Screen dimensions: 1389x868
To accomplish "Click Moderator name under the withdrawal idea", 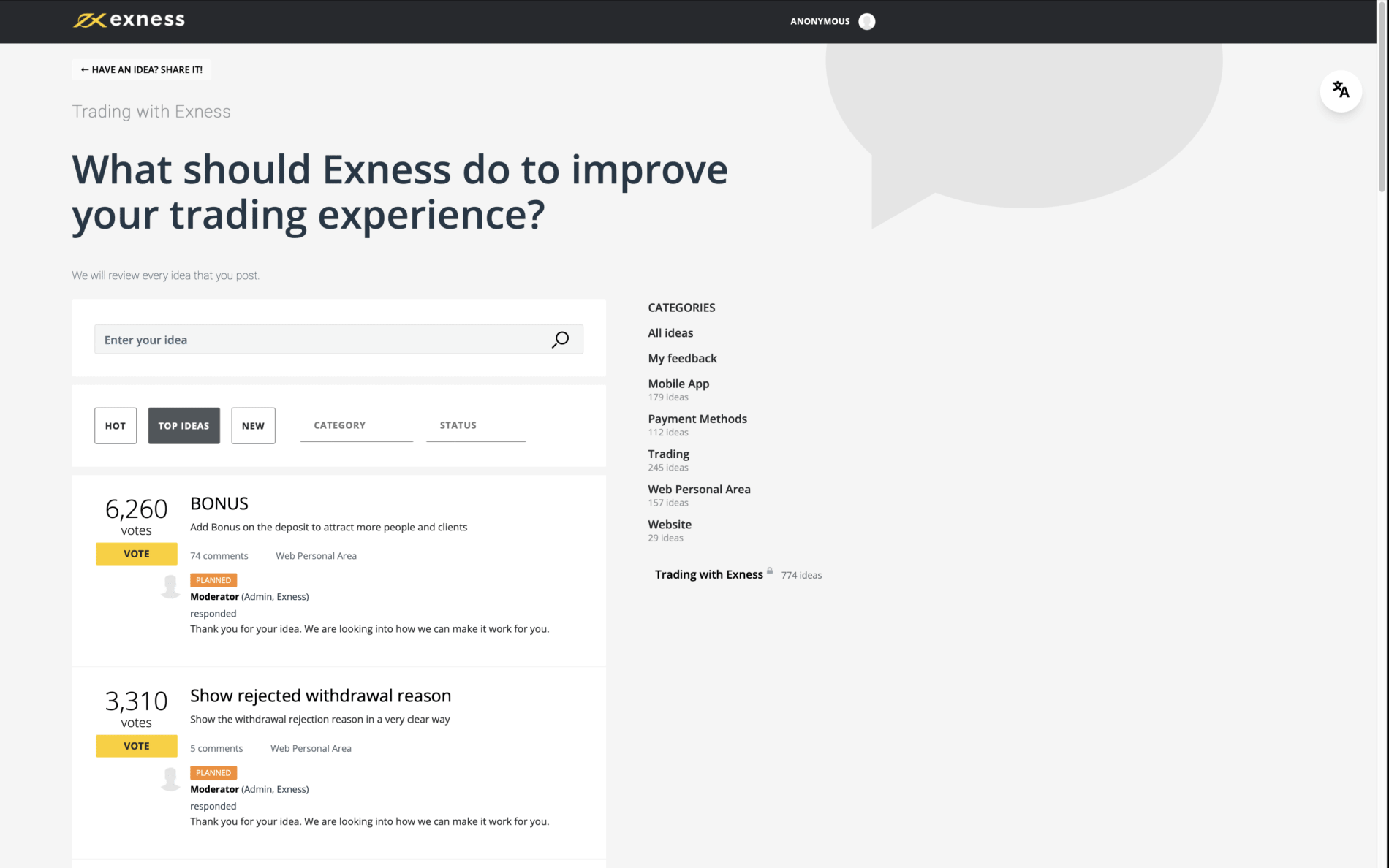I will pyautogui.click(x=214, y=789).
